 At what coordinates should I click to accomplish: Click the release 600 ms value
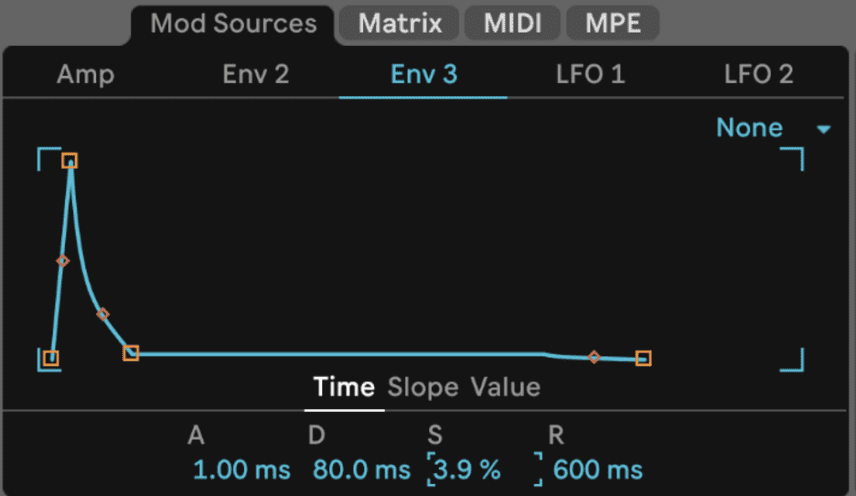598,470
